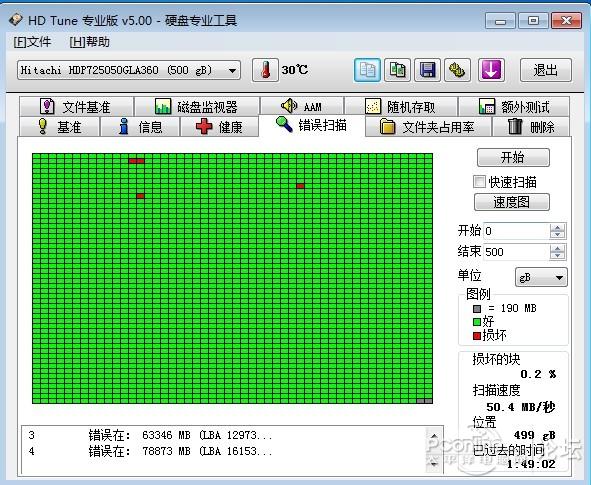Click the purple down-arrow icon
The height and width of the screenshot is (485, 591).
pyautogui.click(x=491, y=70)
